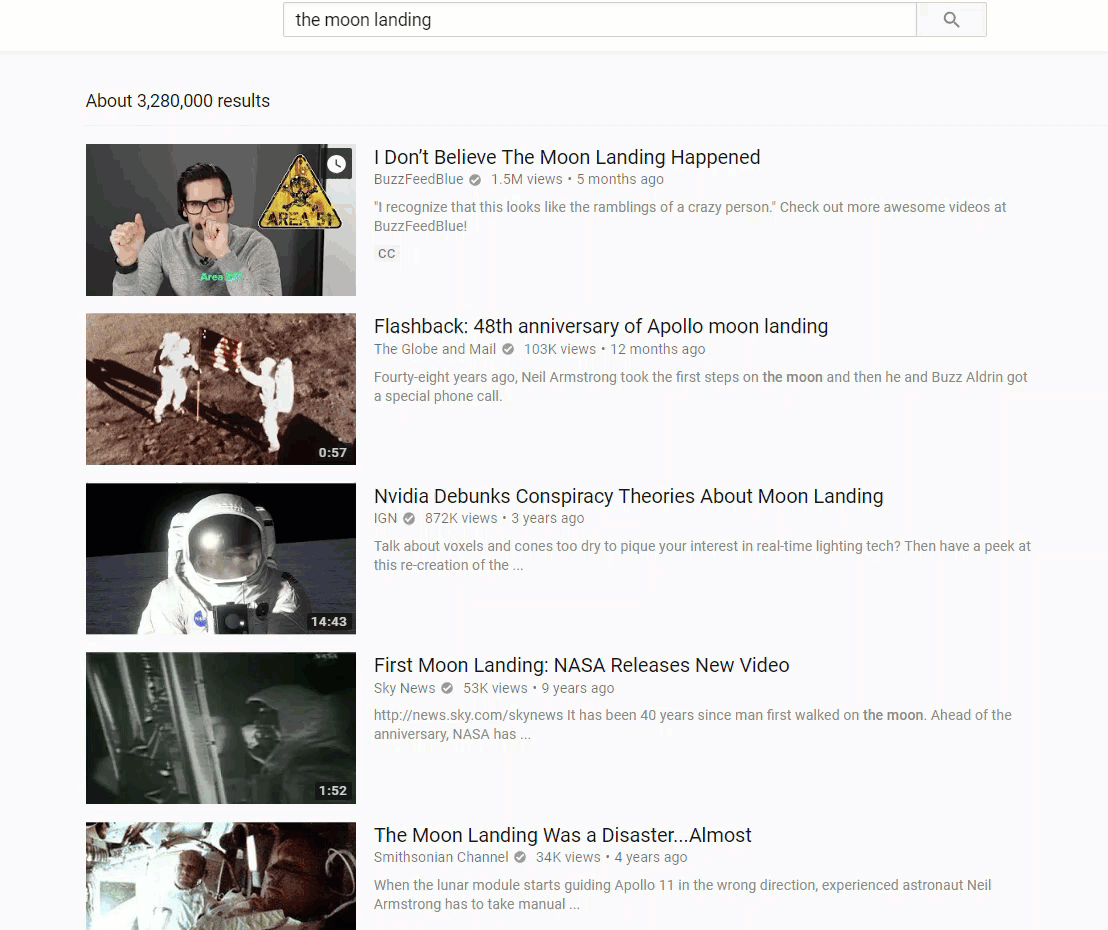Open 'The Moon Landing Was a Disaster...Almost'
The height and width of the screenshot is (930, 1108).
click(x=562, y=835)
